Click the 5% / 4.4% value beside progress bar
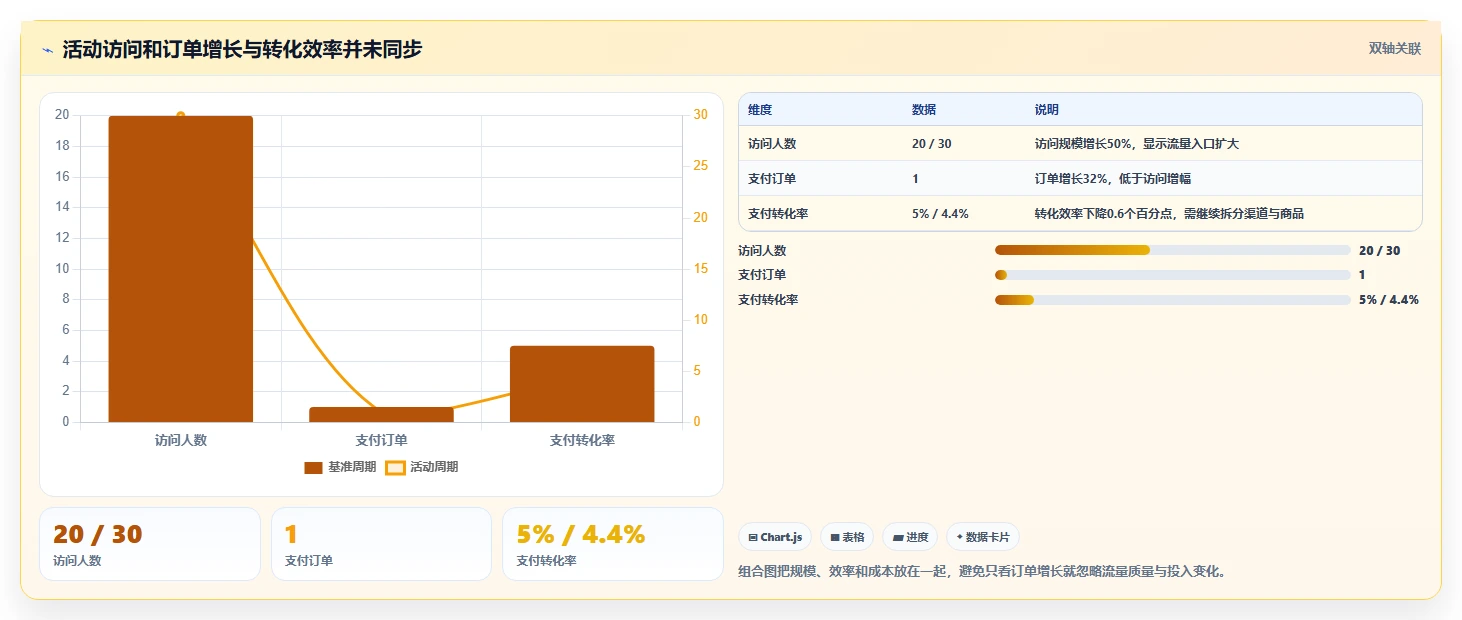 pyautogui.click(x=1389, y=300)
